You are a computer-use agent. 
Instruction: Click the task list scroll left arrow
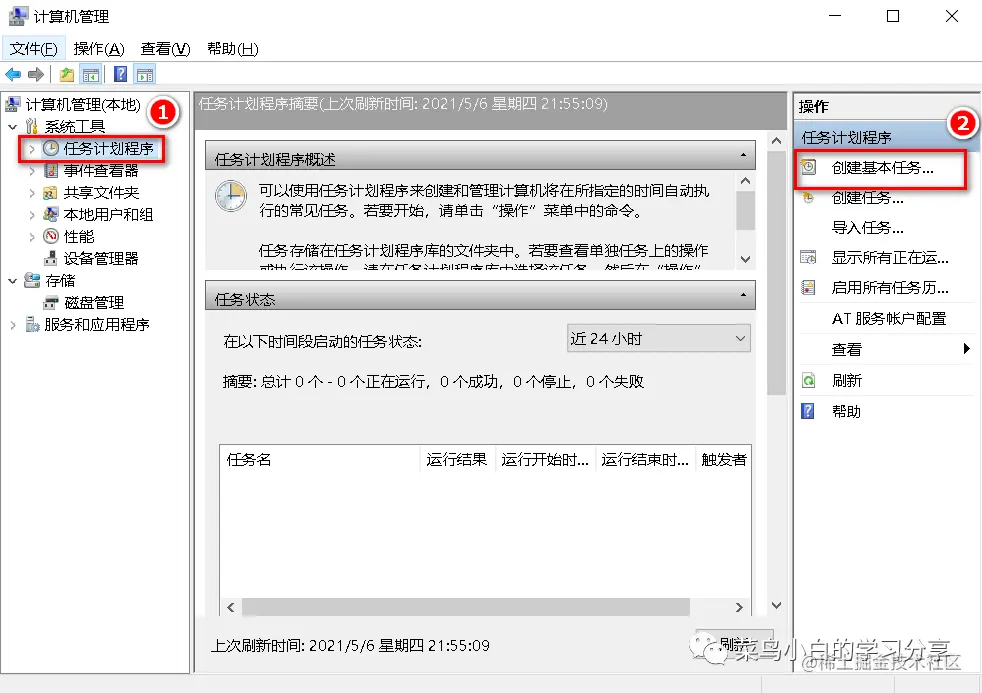tap(231, 607)
